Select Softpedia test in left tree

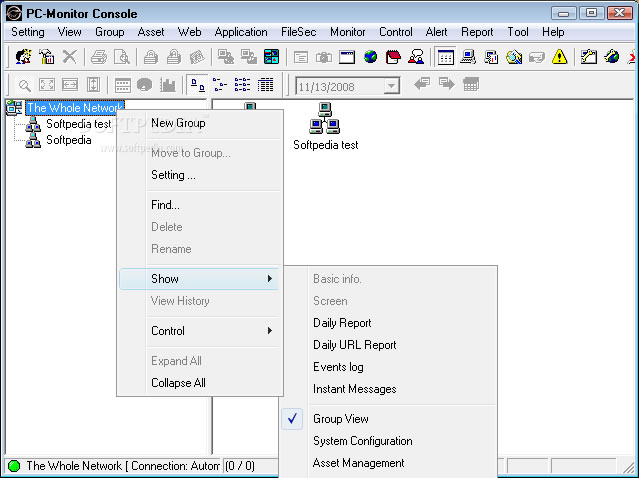(78, 123)
